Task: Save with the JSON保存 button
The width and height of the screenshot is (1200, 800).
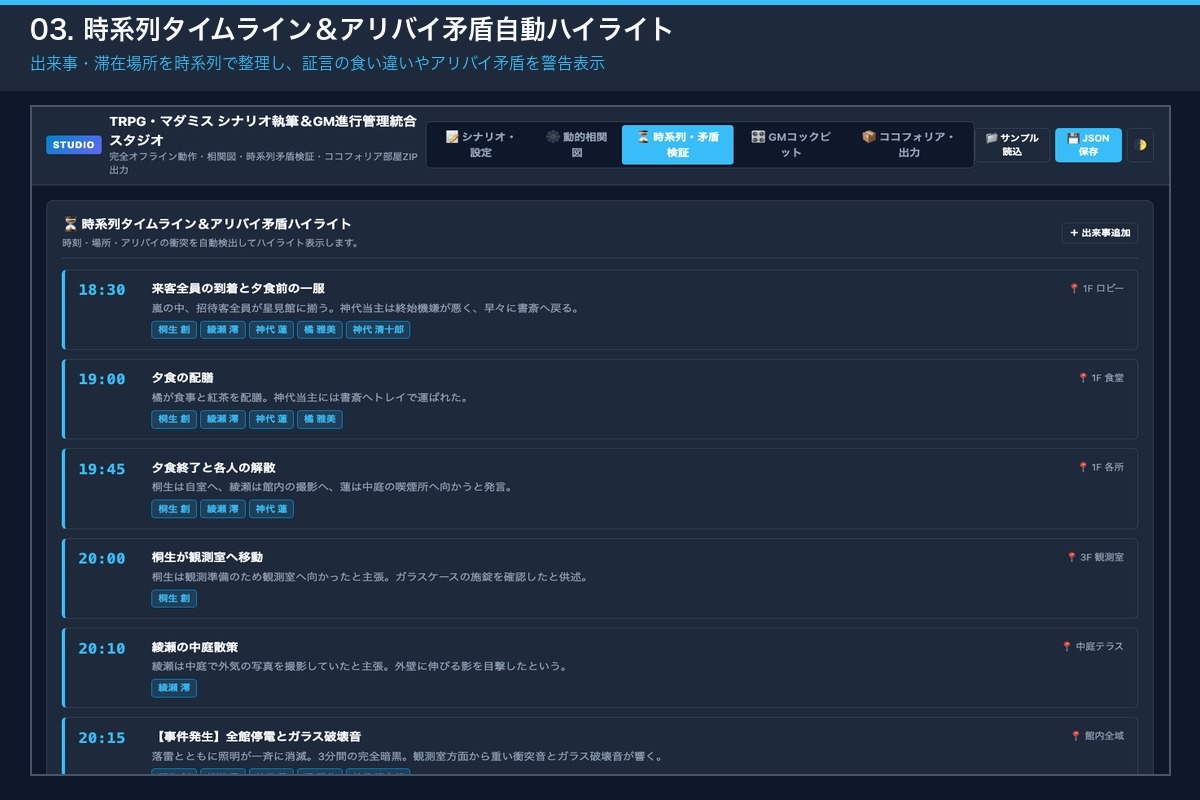Action: click(x=1088, y=145)
